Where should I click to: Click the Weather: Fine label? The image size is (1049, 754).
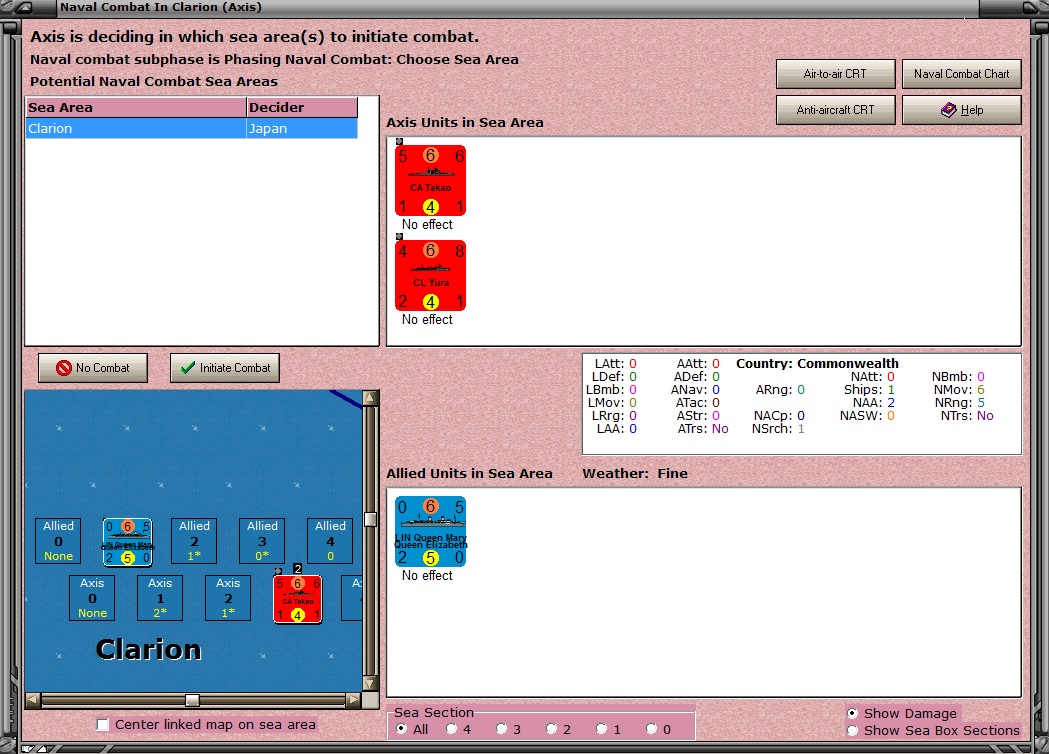[635, 474]
